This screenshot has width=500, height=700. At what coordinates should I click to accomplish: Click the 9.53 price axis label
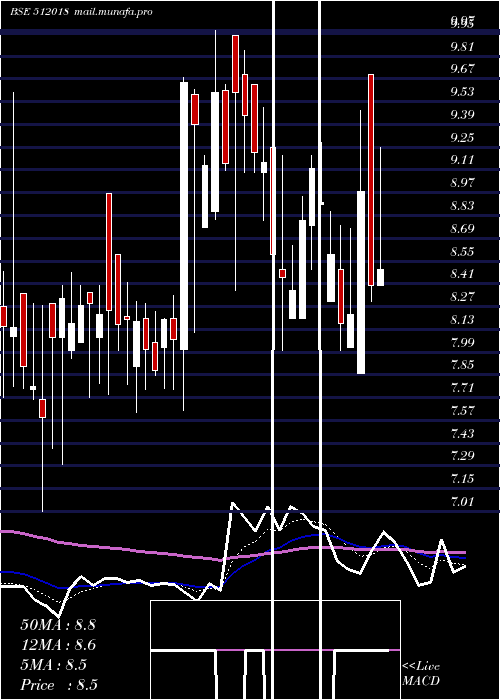pyautogui.click(x=462, y=92)
